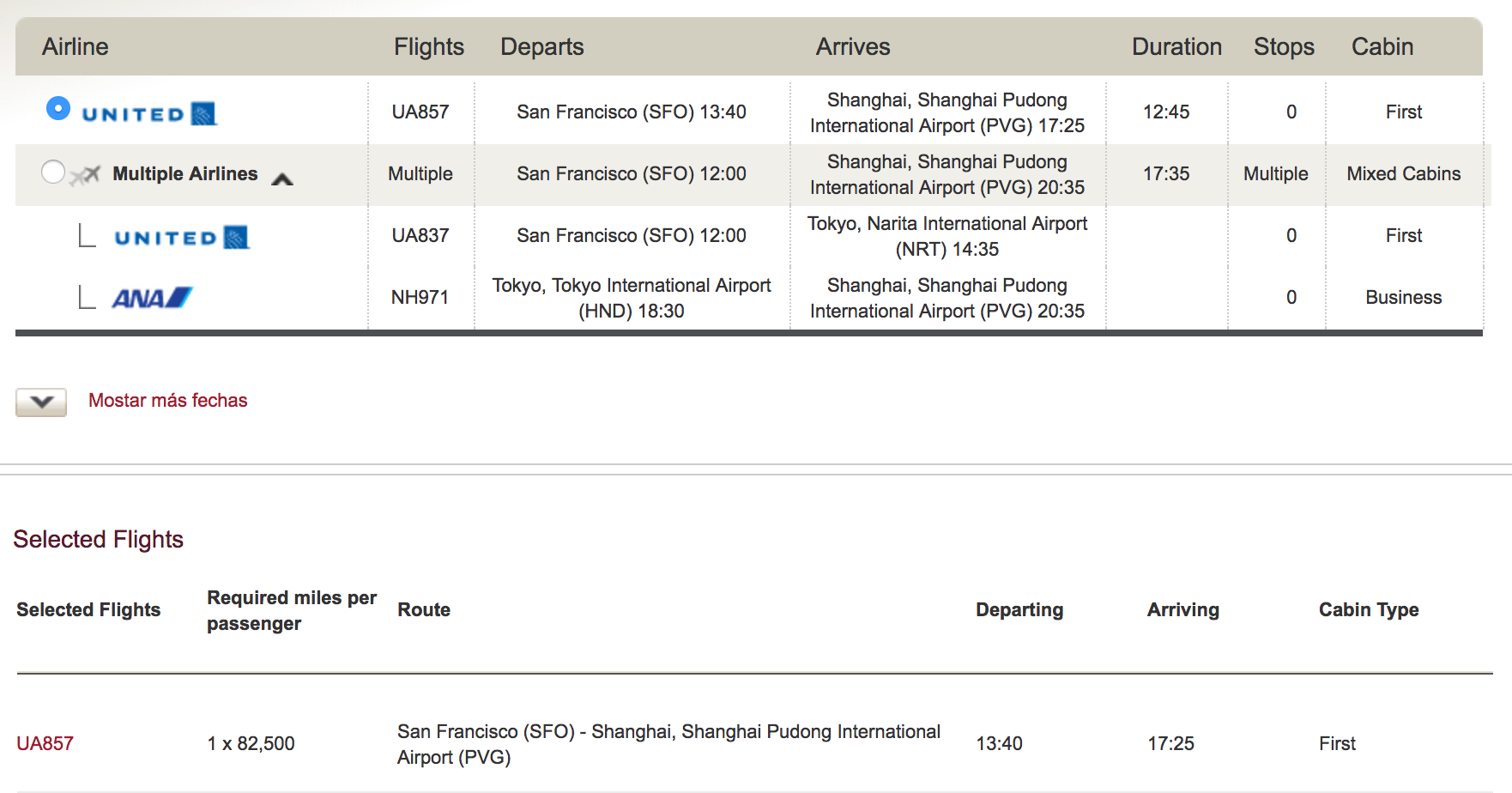Select the United UA857 flight radio button
1512x793 pixels.
coord(57,108)
